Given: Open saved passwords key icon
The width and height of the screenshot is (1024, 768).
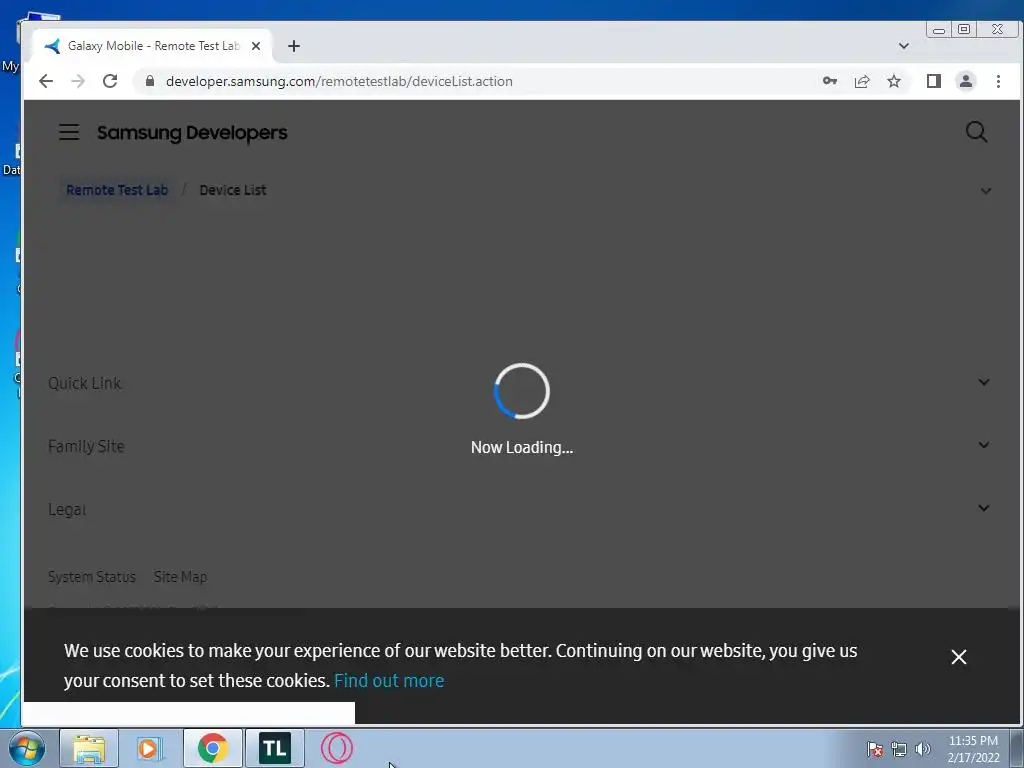Looking at the screenshot, I should (829, 81).
